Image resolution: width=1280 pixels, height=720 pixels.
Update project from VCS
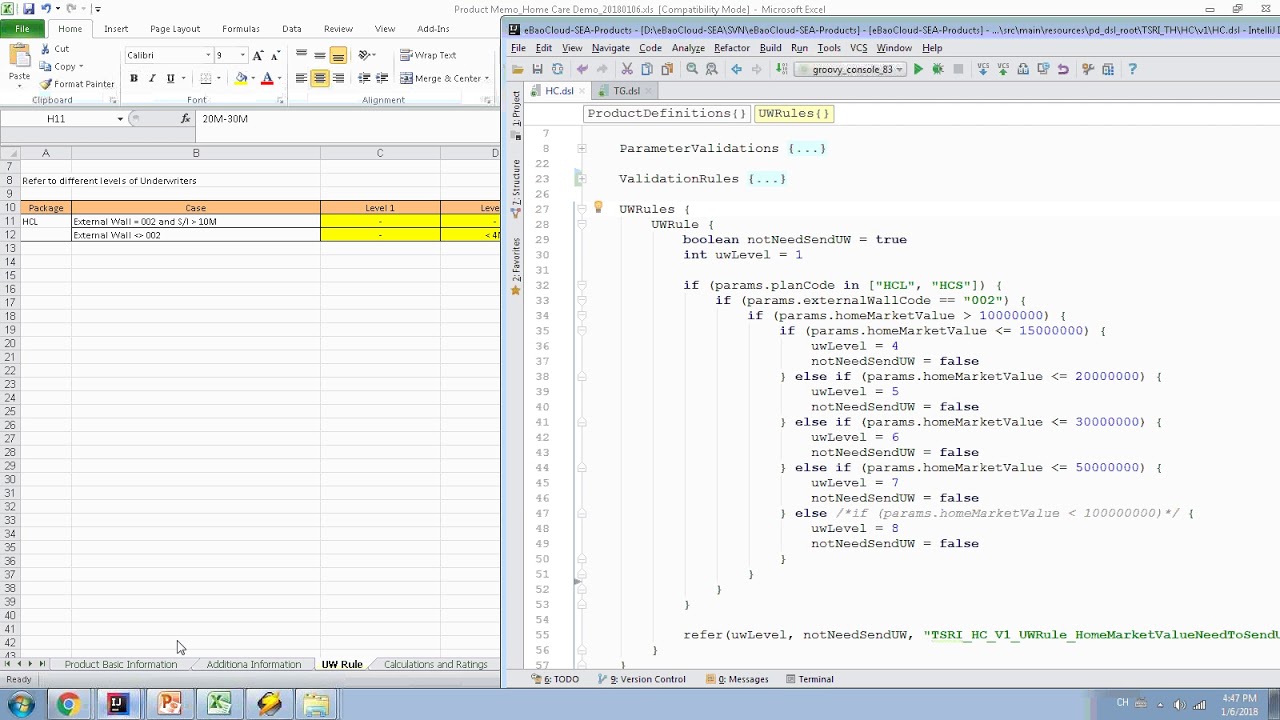(983, 69)
